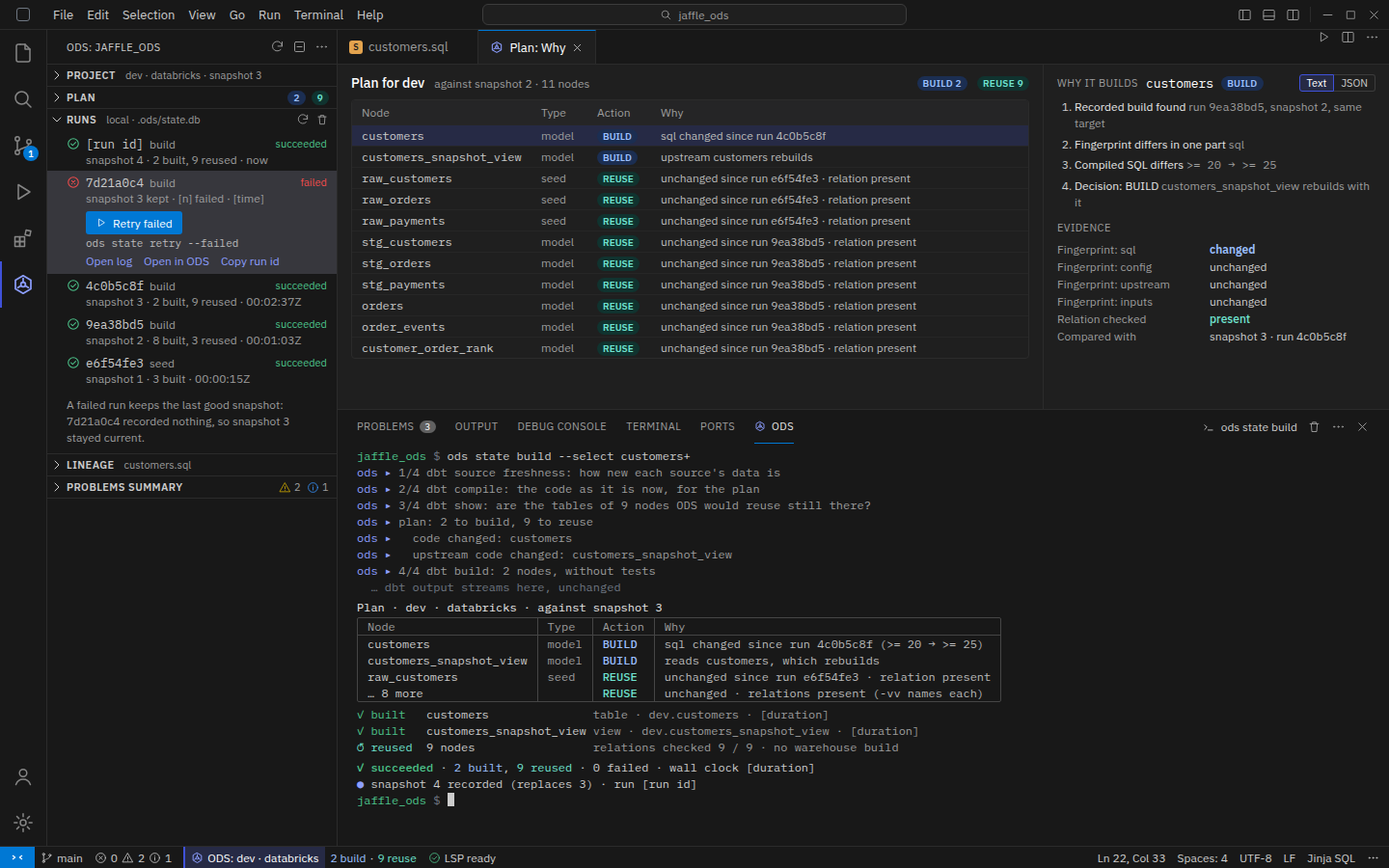Open log for the failed run
This screenshot has width=1389, height=868.
pyautogui.click(x=109, y=261)
